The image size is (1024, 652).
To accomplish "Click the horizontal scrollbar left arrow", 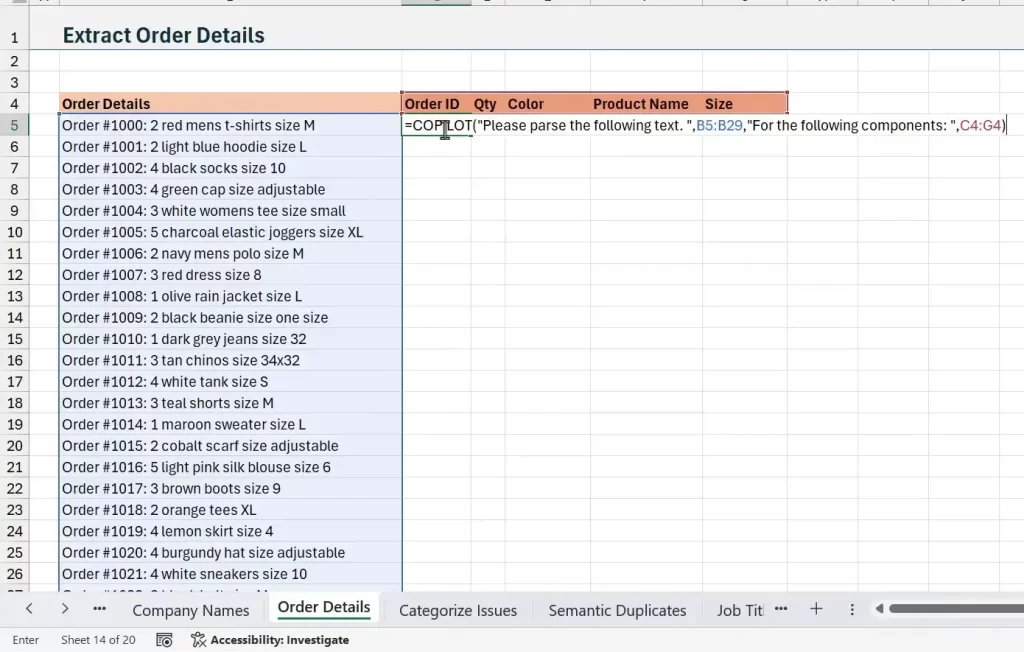I will coord(880,609).
